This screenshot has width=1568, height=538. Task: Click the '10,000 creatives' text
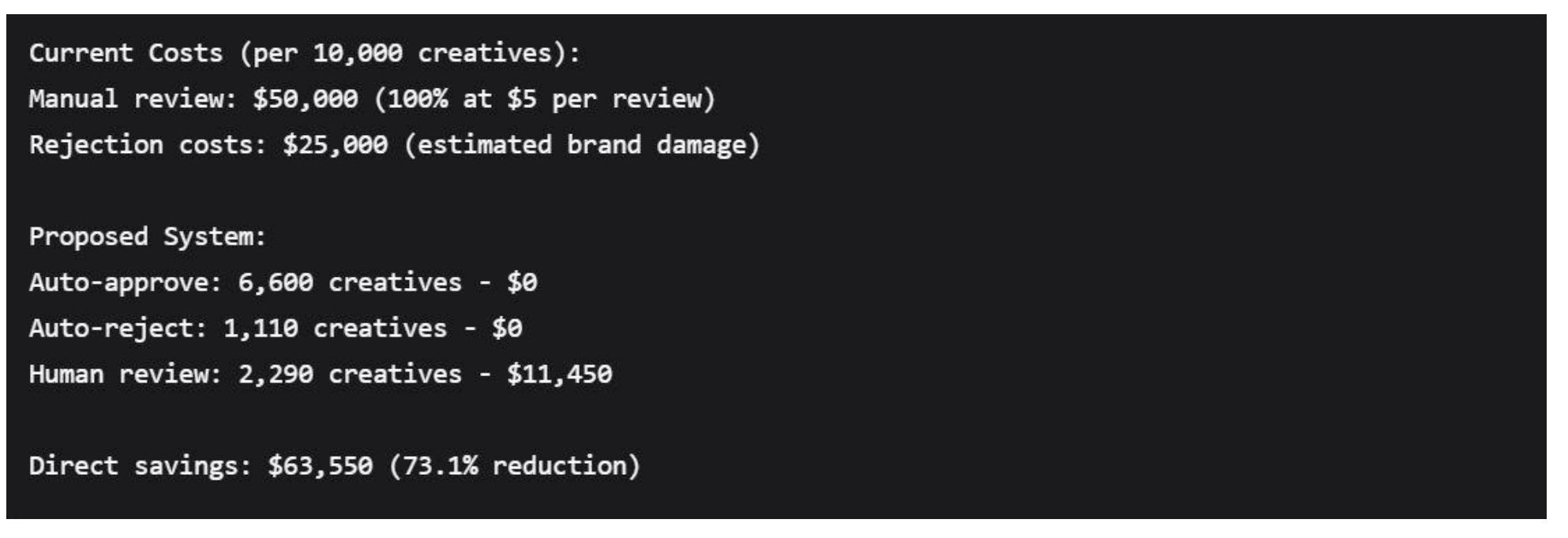point(433,54)
